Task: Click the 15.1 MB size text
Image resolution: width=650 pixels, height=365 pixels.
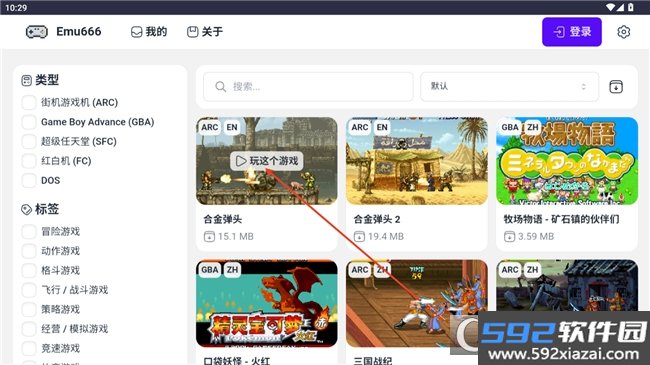Action: (x=236, y=236)
